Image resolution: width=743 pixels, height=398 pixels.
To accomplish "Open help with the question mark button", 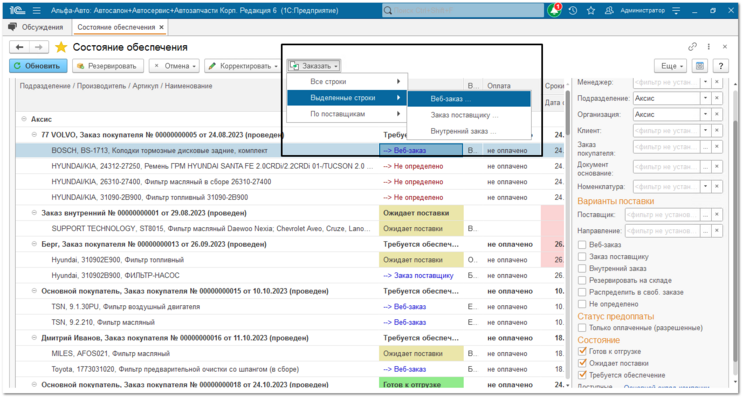I will pos(721,66).
